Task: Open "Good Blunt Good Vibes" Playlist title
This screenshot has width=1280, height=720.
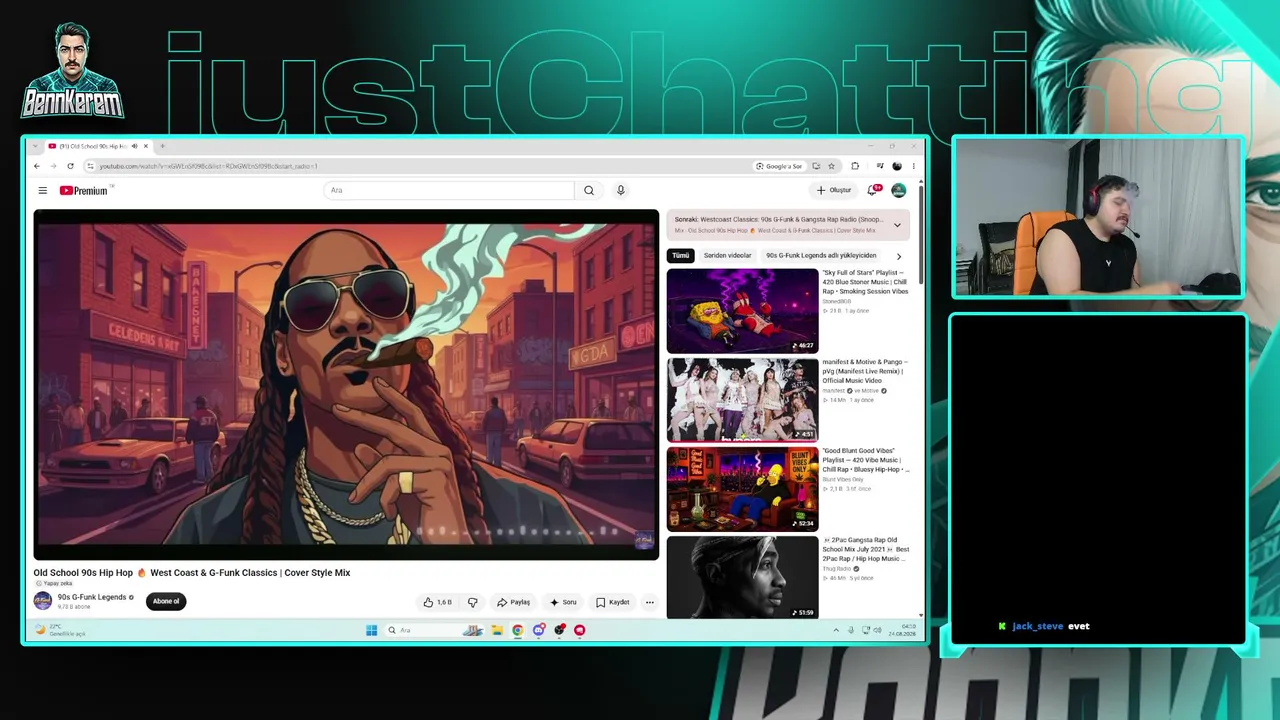Action: pyautogui.click(x=865, y=460)
